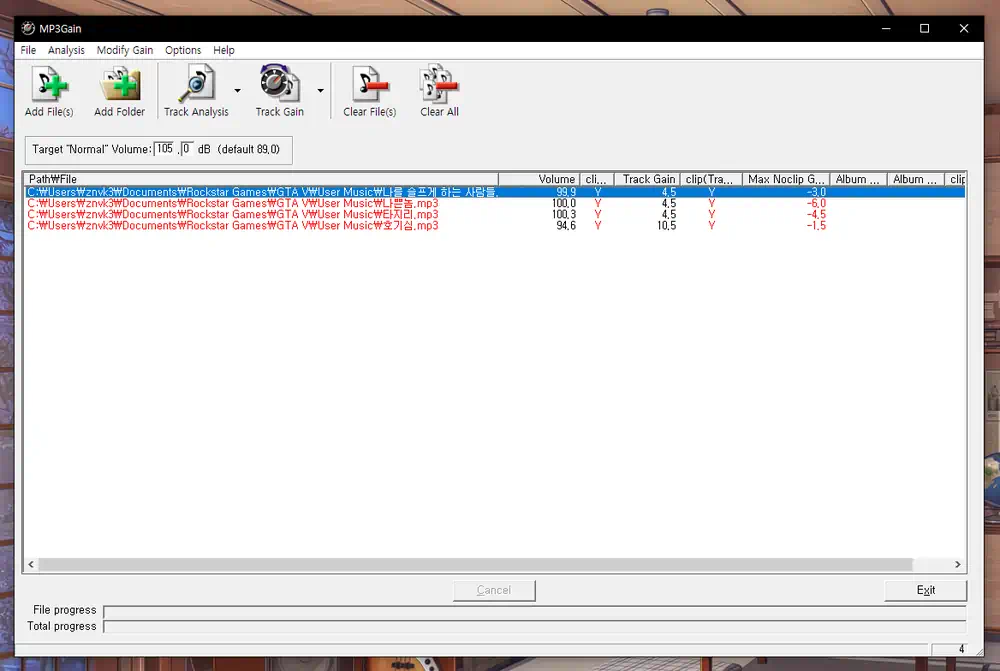Click the clip(Tra... column header
Image resolution: width=1000 pixels, height=671 pixels.
[711, 179]
